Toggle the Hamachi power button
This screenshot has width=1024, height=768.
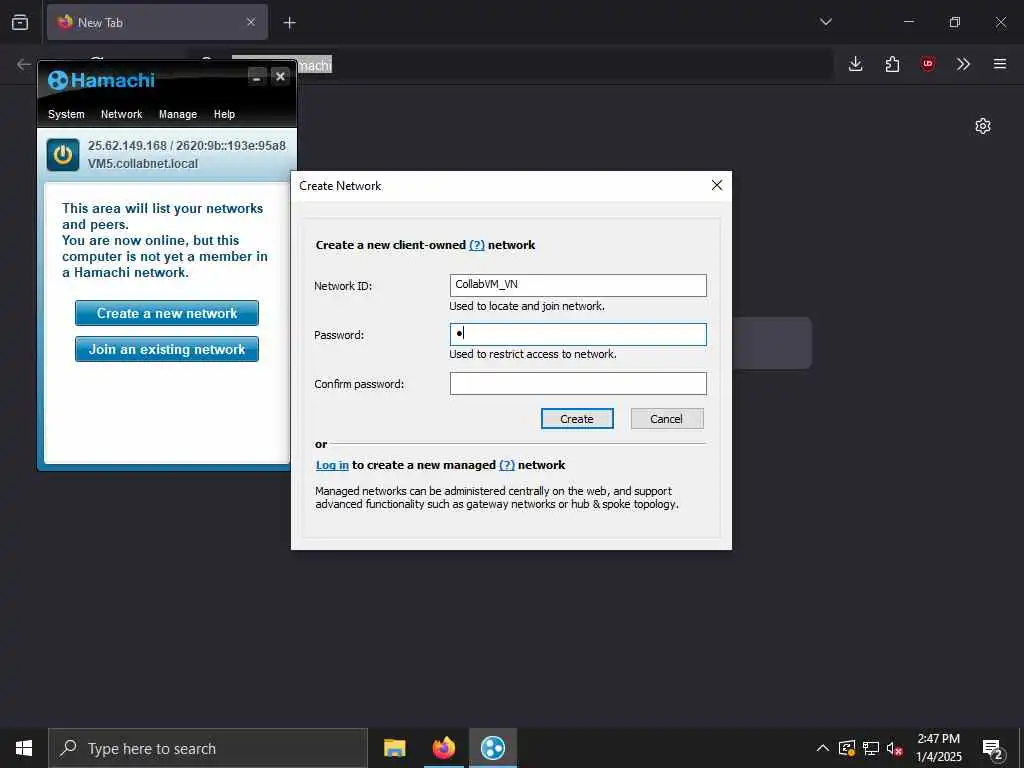point(63,155)
